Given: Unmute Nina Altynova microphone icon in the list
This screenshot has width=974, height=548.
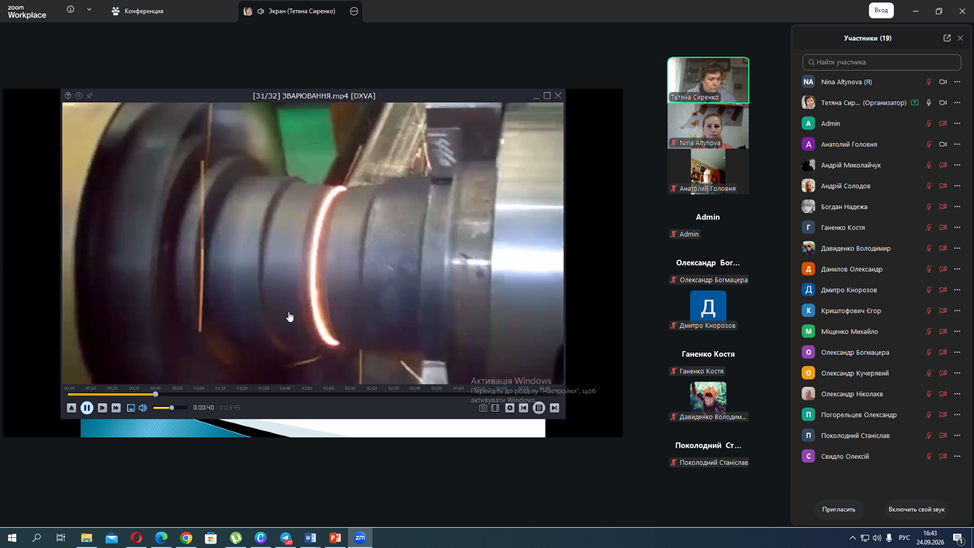Looking at the screenshot, I should tap(929, 82).
